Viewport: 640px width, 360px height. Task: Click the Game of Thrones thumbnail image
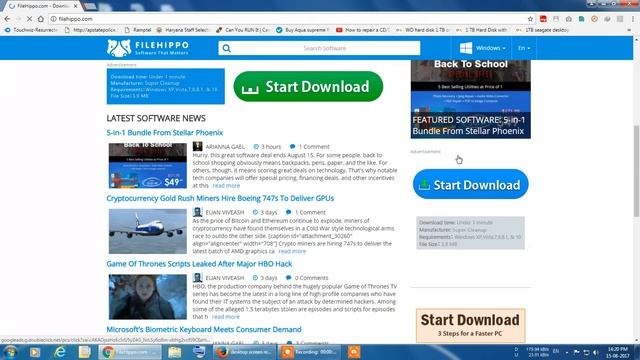(x=148, y=297)
